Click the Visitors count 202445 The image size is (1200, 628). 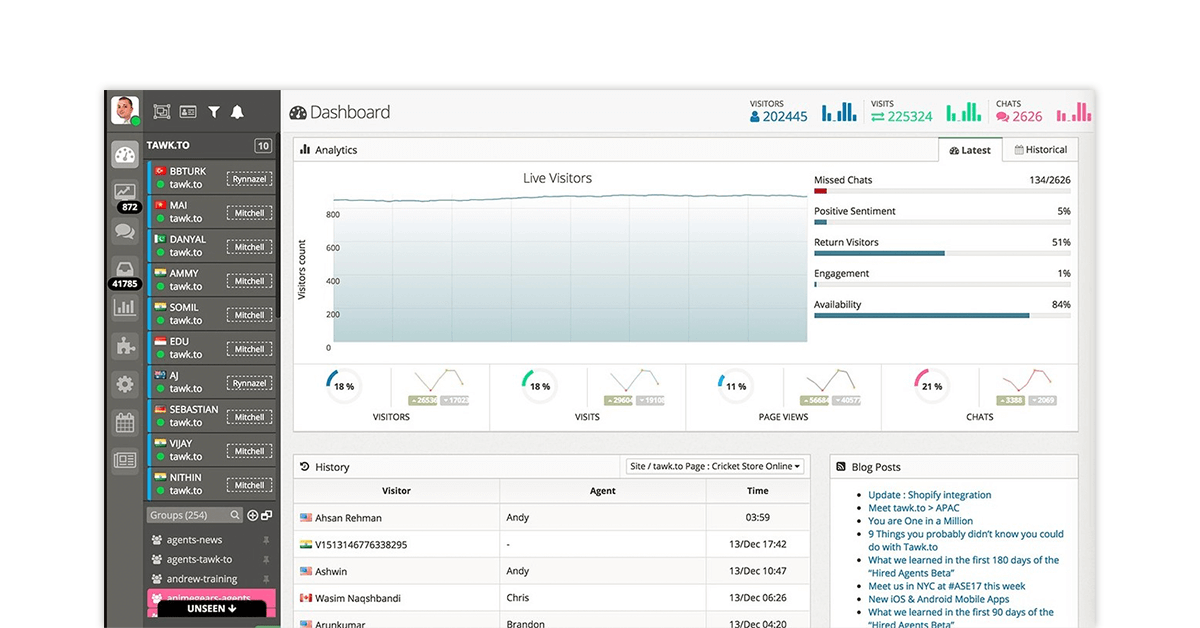pyautogui.click(x=779, y=116)
